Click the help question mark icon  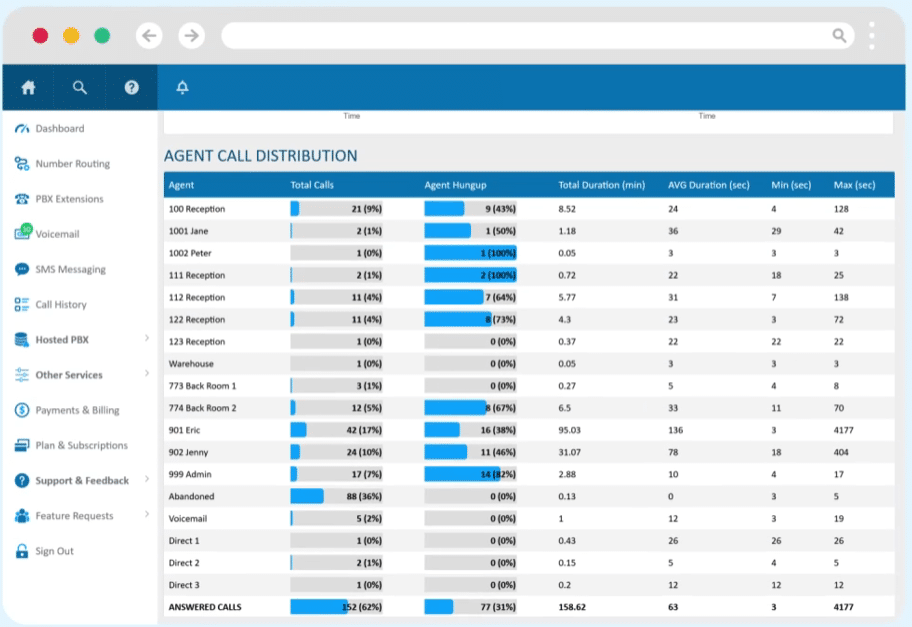131,88
